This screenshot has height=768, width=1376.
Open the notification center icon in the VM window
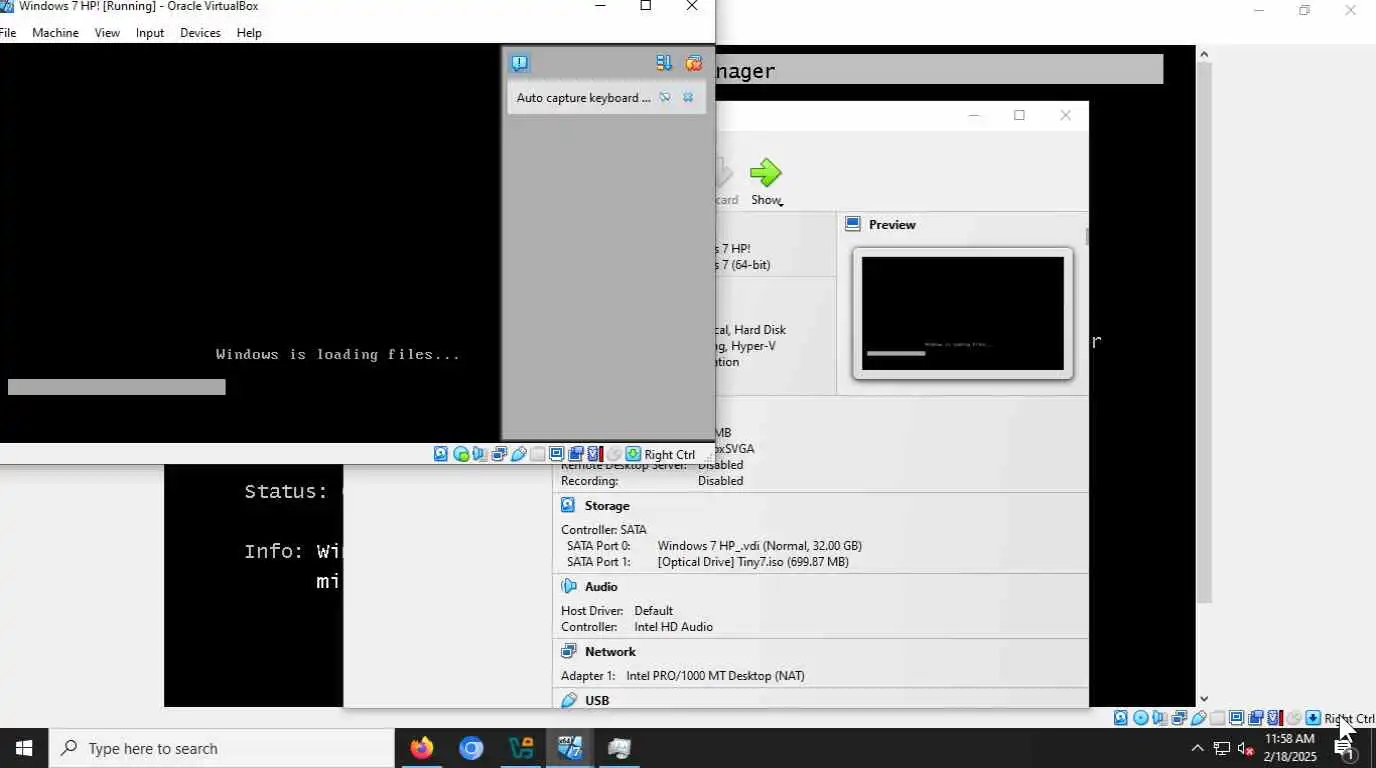click(519, 63)
